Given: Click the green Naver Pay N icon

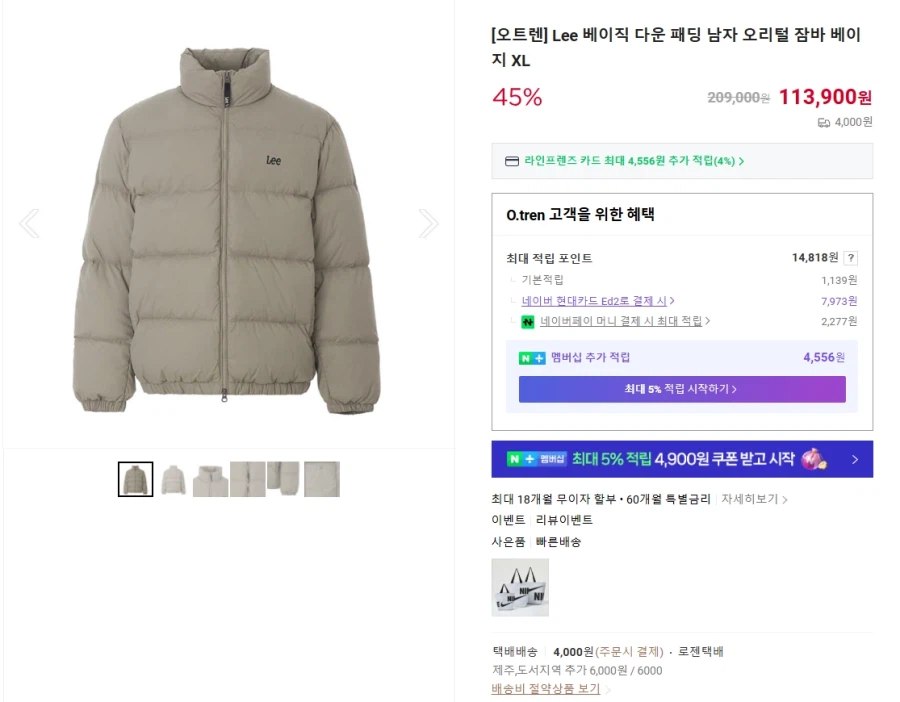Looking at the screenshot, I should [x=529, y=322].
